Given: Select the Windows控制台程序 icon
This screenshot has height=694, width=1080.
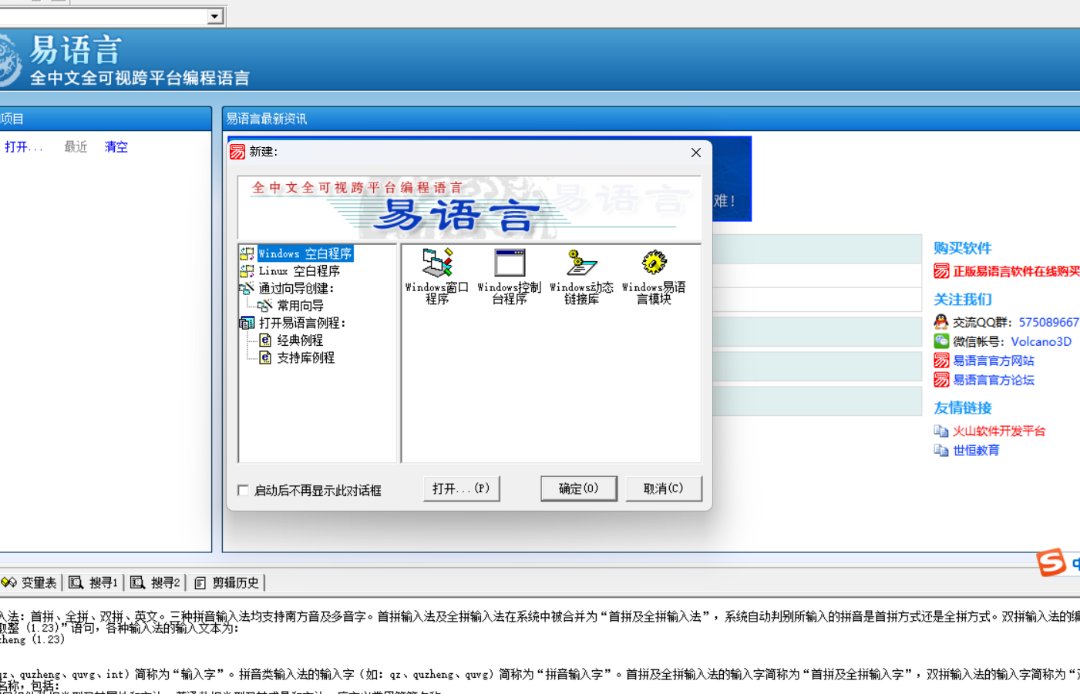Looking at the screenshot, I should pyautogui.click(x=509, y=263).
